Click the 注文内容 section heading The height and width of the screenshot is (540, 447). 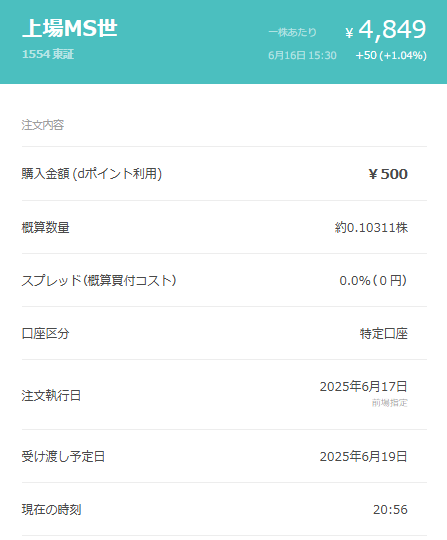tap(43, 125)
